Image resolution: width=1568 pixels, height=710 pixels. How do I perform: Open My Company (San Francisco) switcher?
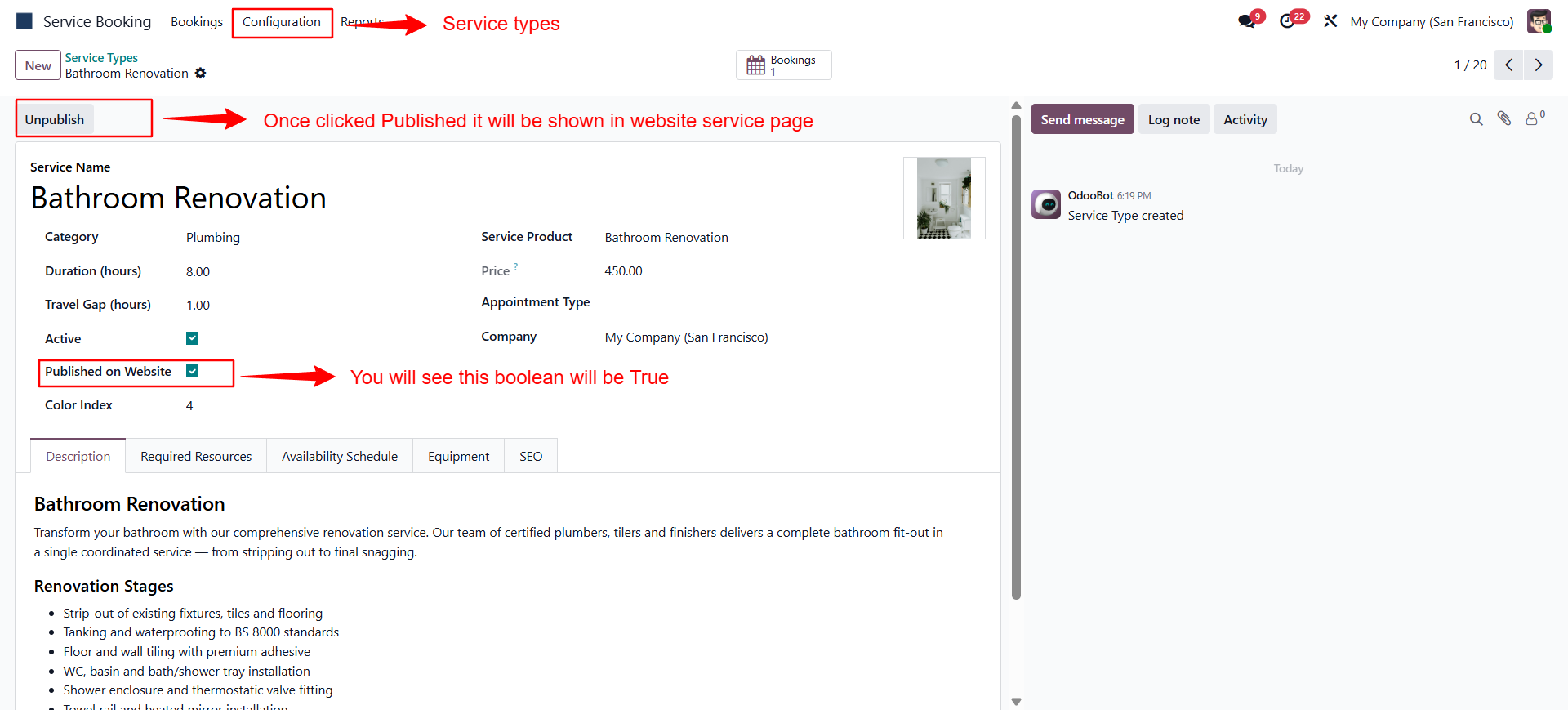(1432, 22)
